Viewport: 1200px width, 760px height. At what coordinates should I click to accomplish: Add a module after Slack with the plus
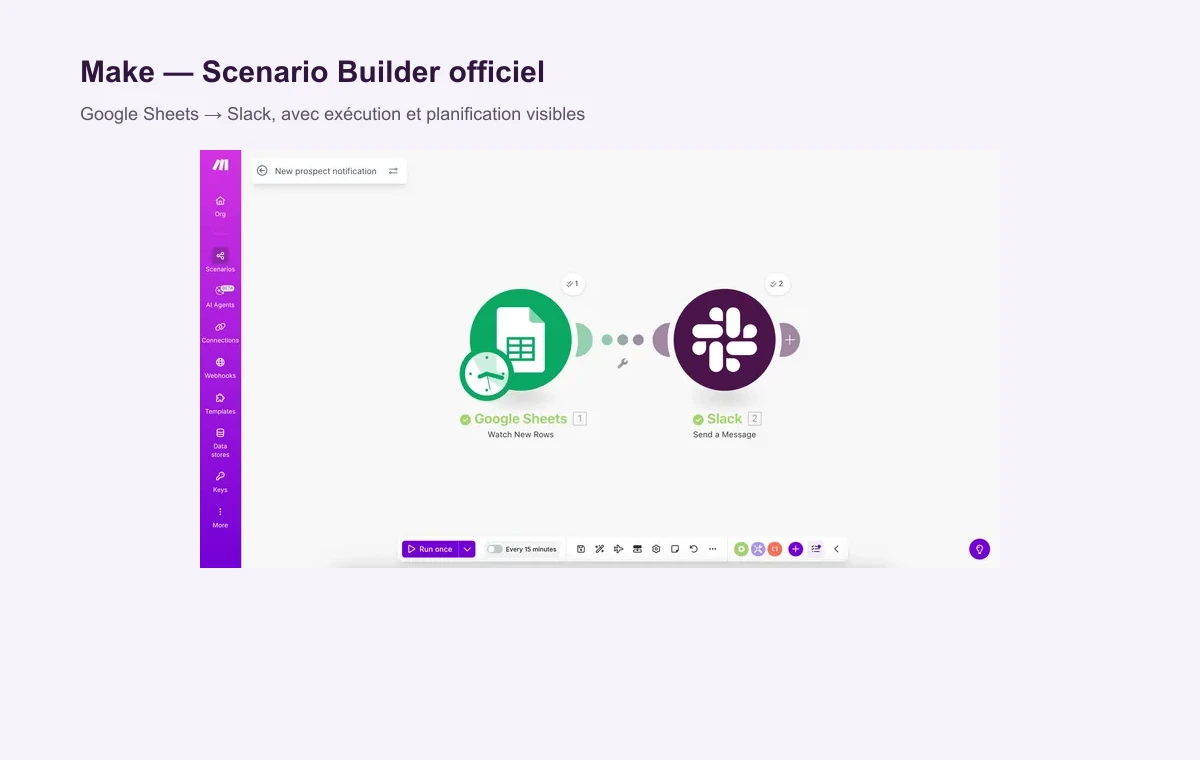tap(789, 340)
